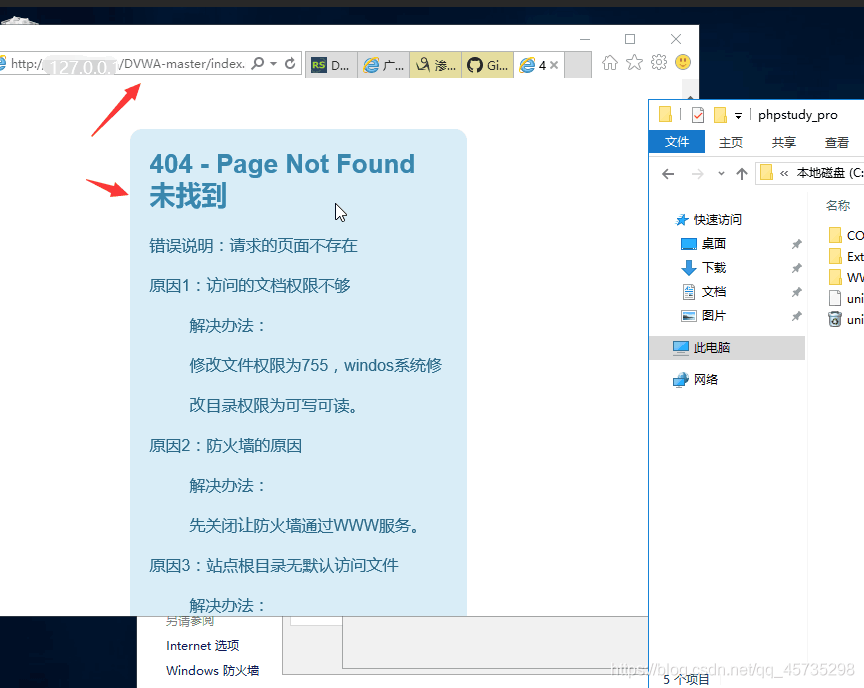Open the 文件 tab in phpstudy_pro Explorer

click(x=677, y=142)
